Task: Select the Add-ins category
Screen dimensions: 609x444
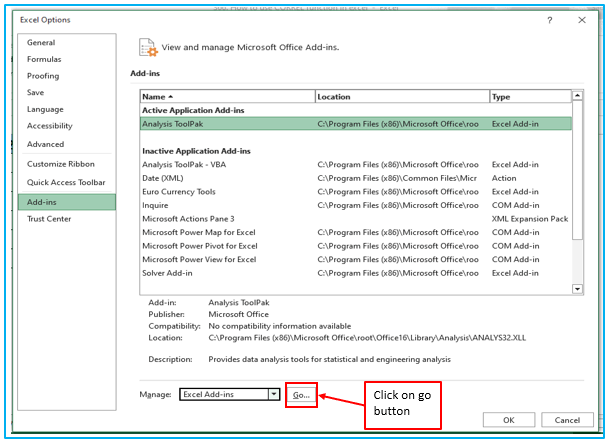Action: (x=67, y=202)
